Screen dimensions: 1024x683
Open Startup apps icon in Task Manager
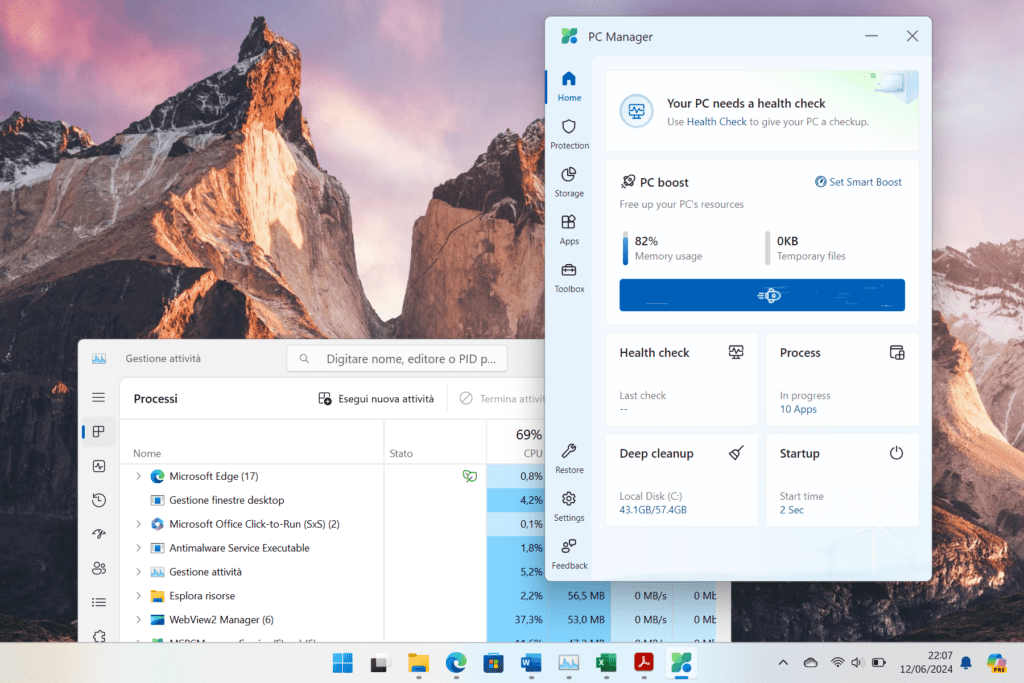pyautogui.click(x=99, y=534)
